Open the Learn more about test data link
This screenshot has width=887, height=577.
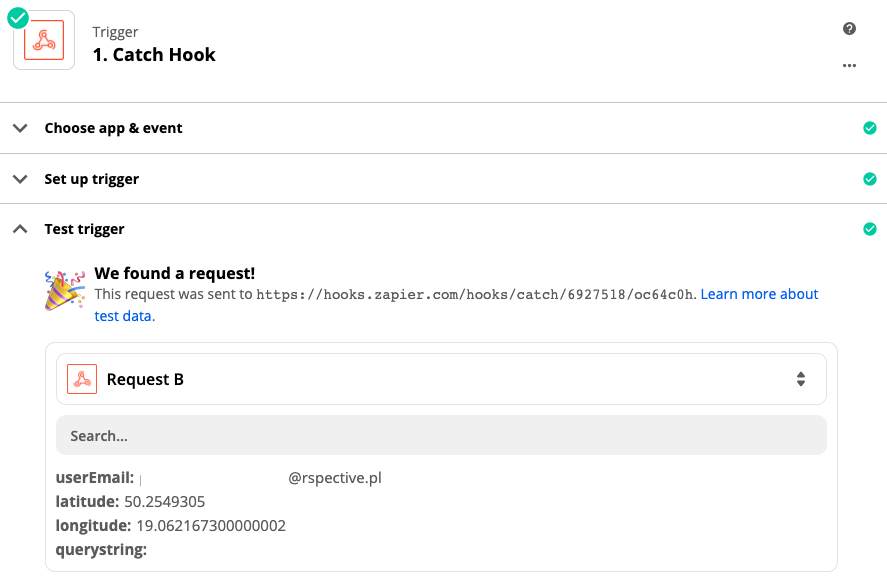click(x=759, y=293)
